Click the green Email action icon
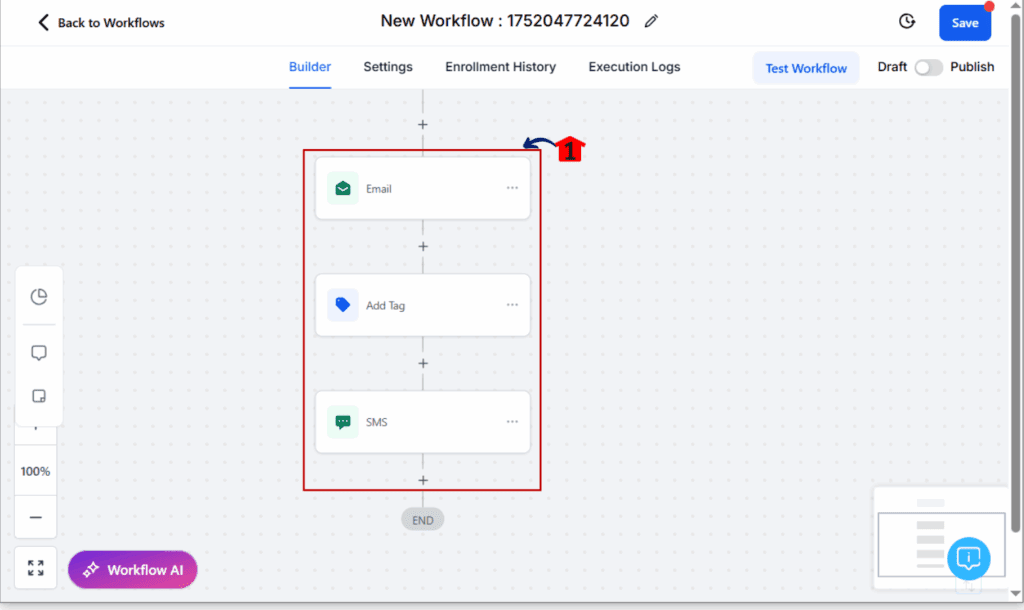 [x=343, y=189]
